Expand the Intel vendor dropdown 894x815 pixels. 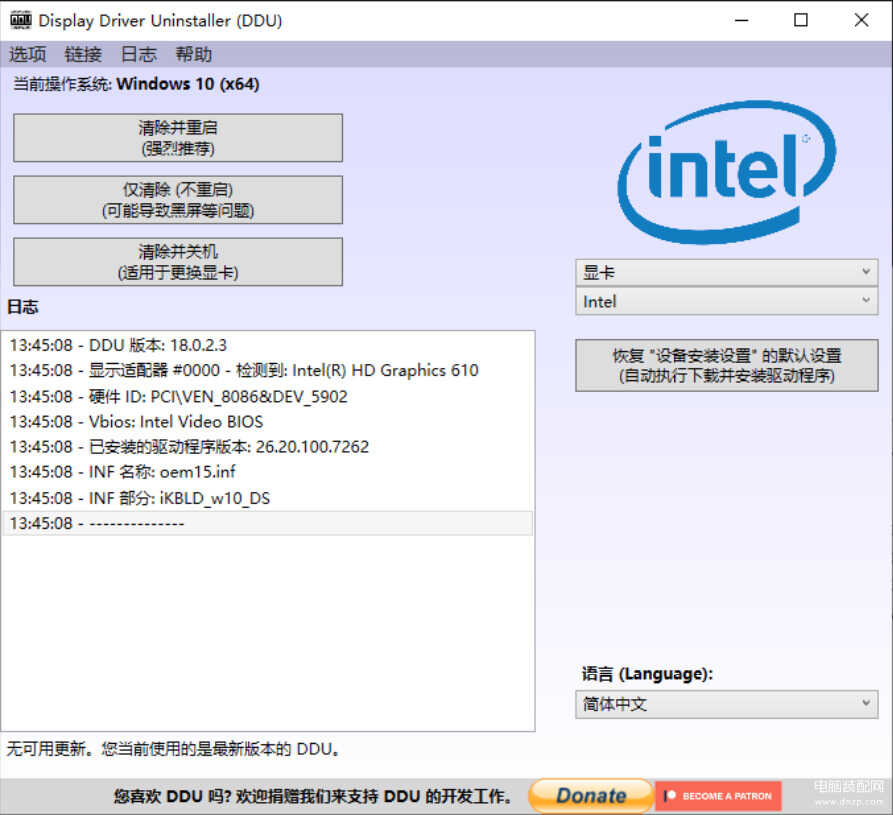tap(726, 301)
